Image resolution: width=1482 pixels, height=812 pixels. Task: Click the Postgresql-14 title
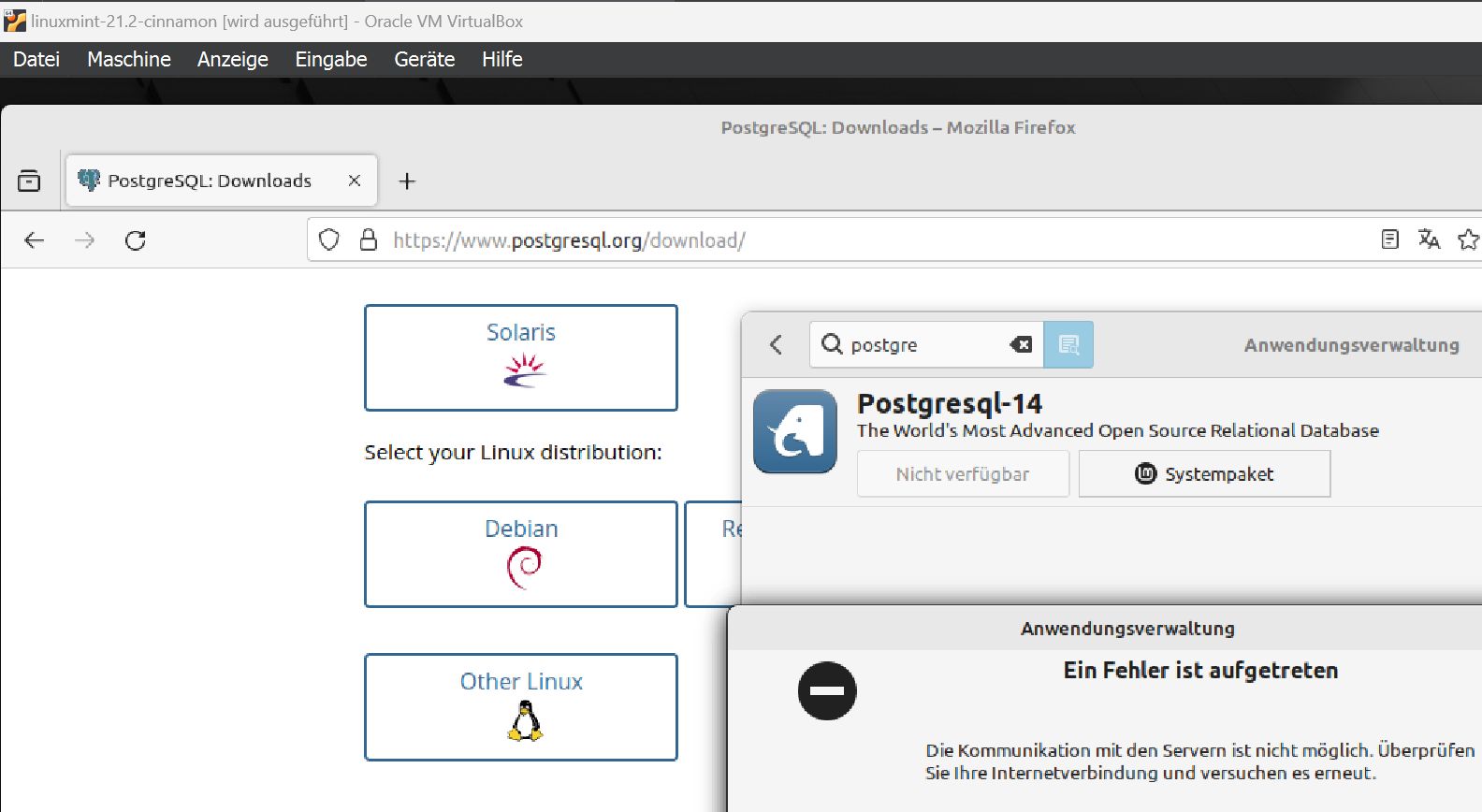(x=950, y=403)
